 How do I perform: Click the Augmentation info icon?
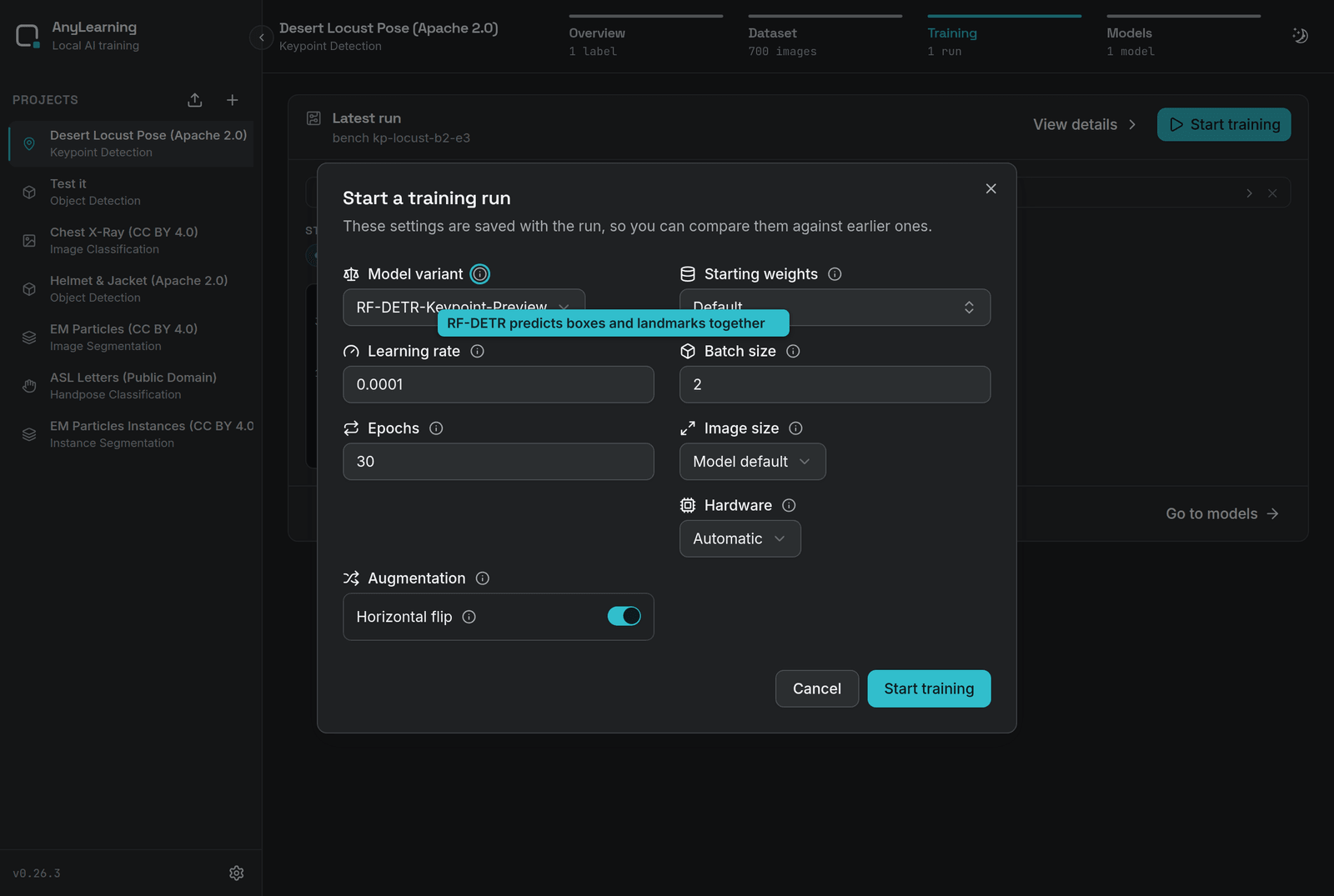[483, 578]
